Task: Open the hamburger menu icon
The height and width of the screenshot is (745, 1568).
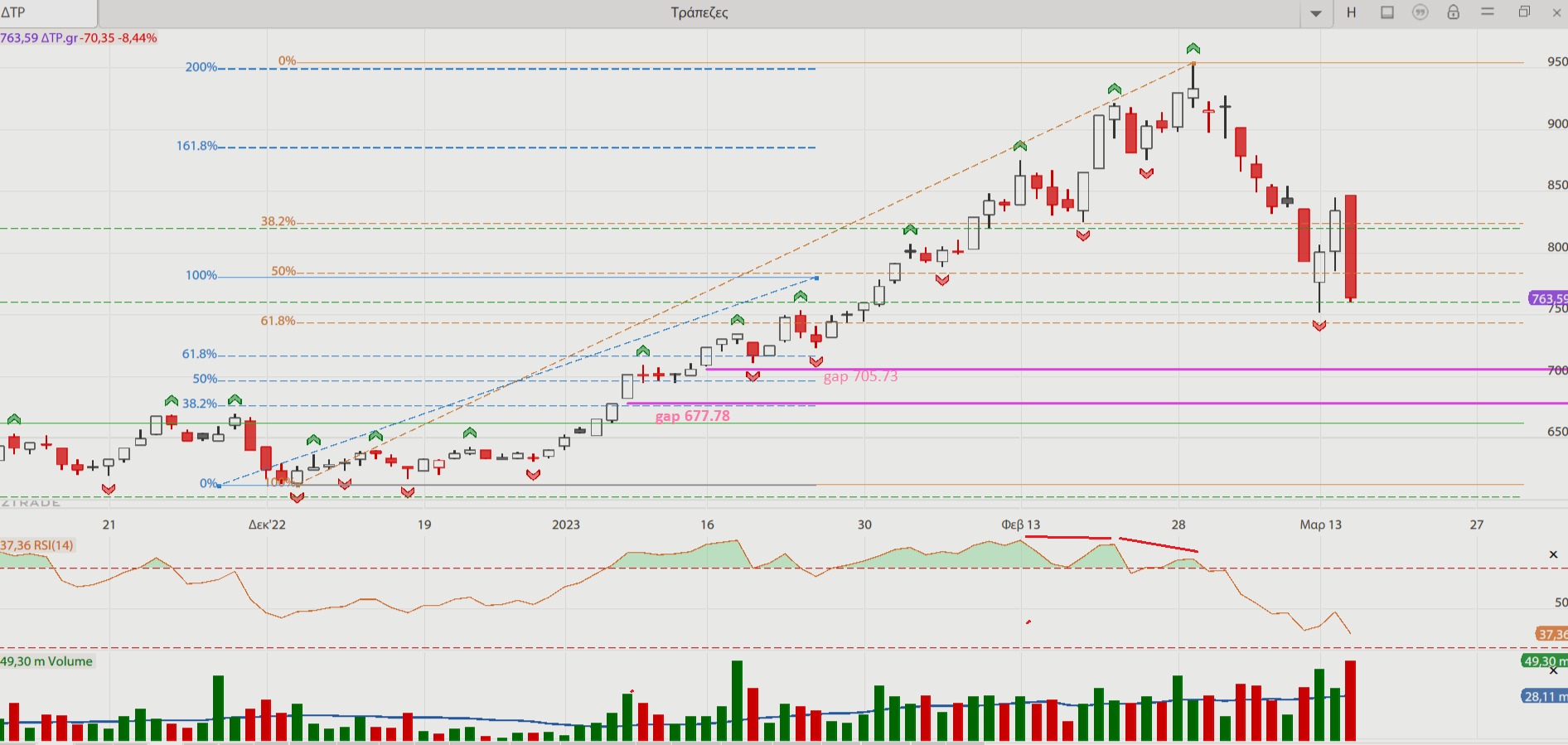Action: (1488, 12)
